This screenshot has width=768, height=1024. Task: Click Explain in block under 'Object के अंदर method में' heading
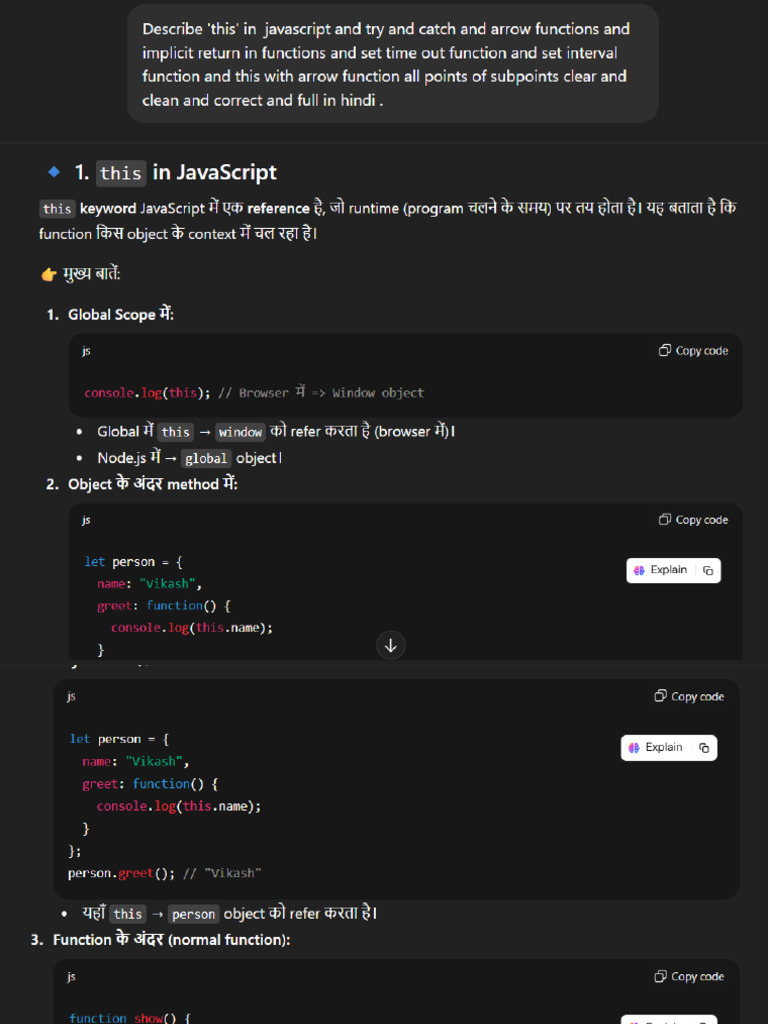661,570
